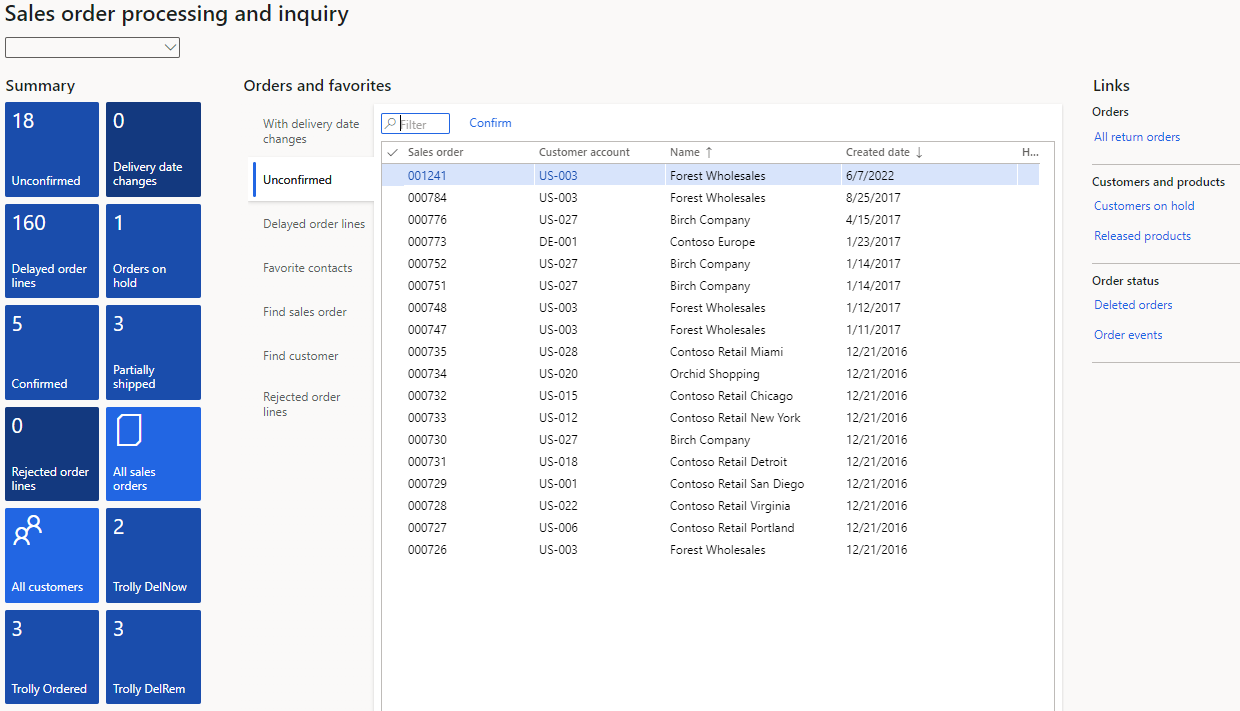
Task: Open the Delayed order lines tile showing 160
Action: tap(51, 250)
